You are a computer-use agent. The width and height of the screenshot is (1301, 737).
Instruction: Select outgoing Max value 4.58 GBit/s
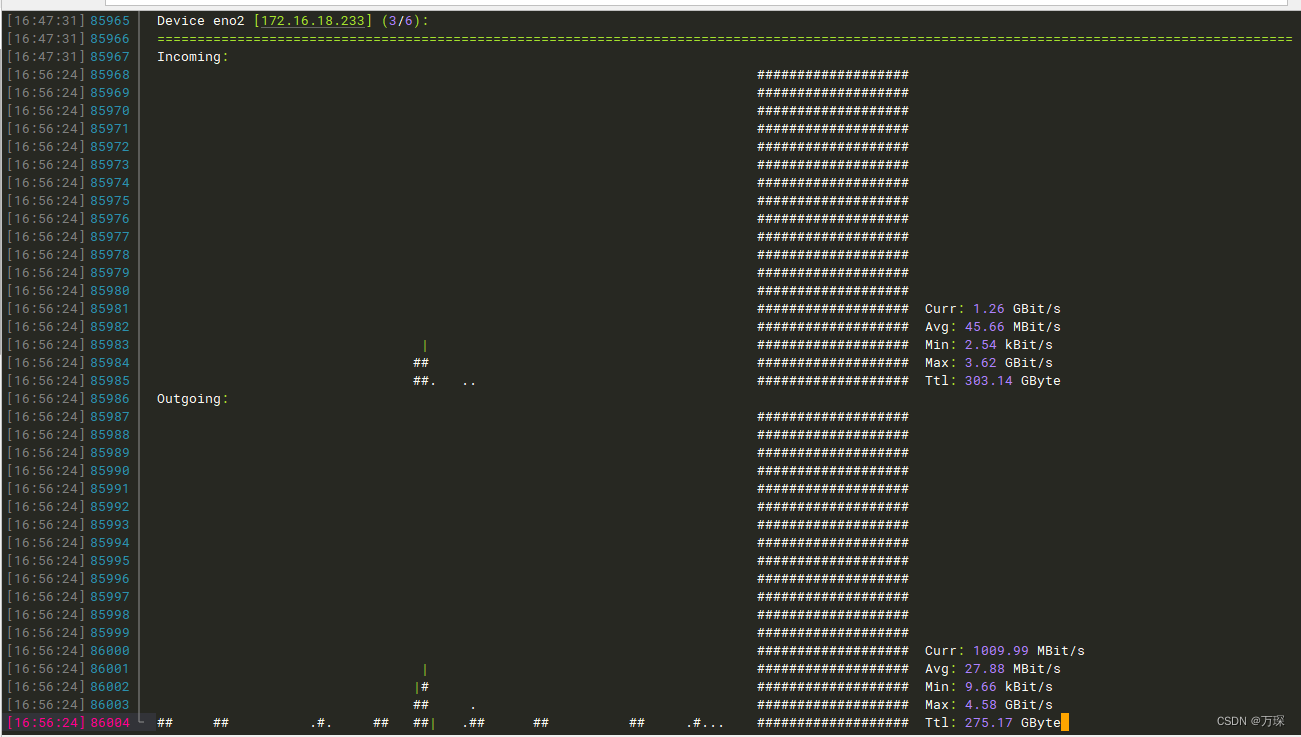(1009, 705)
